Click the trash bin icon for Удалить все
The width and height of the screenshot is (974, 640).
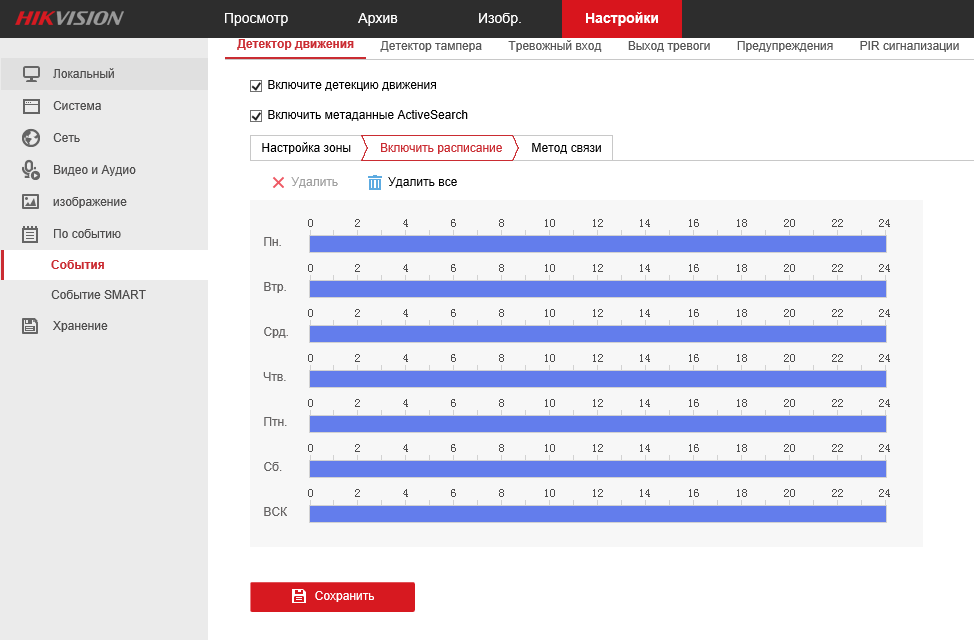point(375,182)
